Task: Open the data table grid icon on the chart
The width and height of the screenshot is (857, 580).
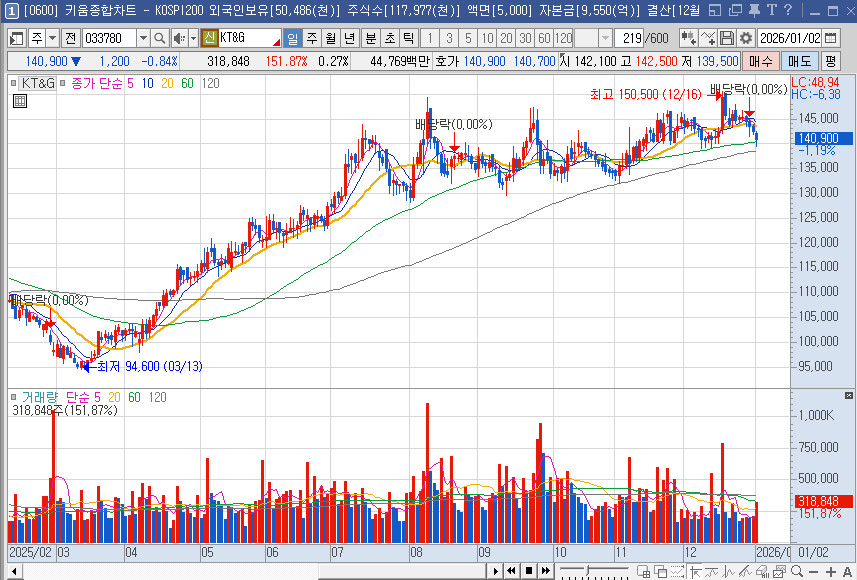Action: coord(20,101)
